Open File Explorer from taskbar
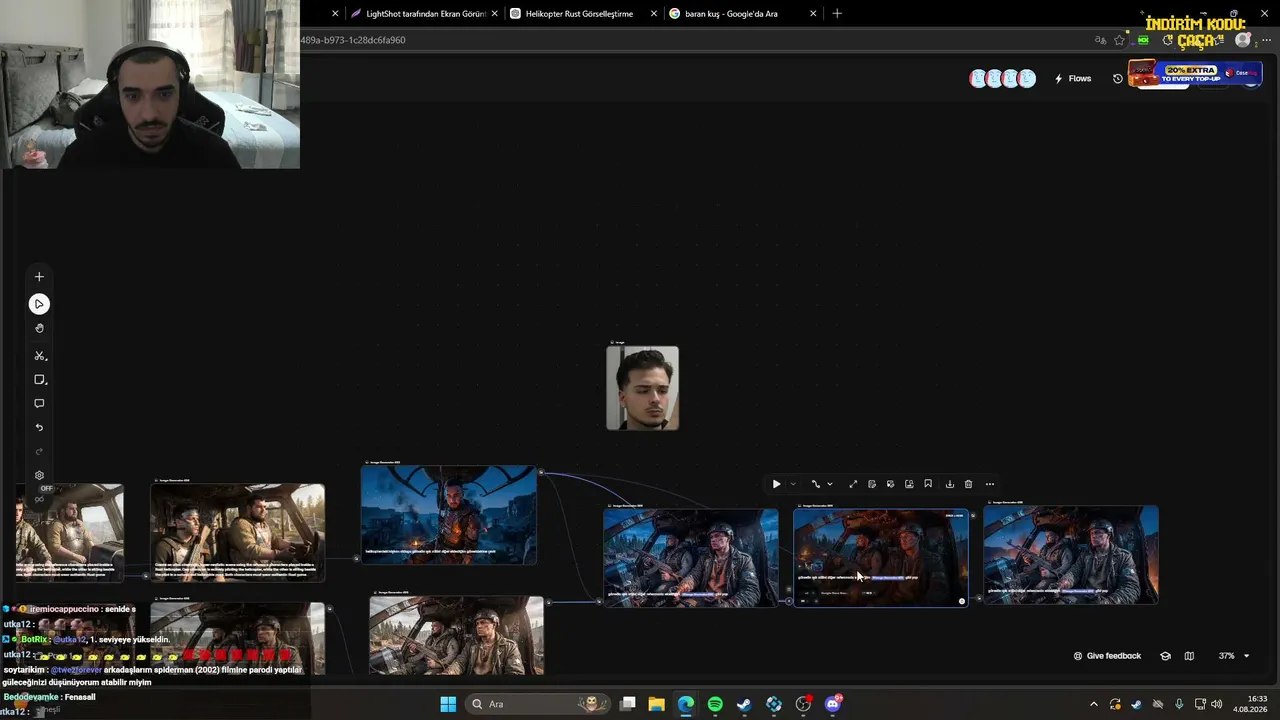Viewport: 1280px width, 720px height. (x=656, y=704)
